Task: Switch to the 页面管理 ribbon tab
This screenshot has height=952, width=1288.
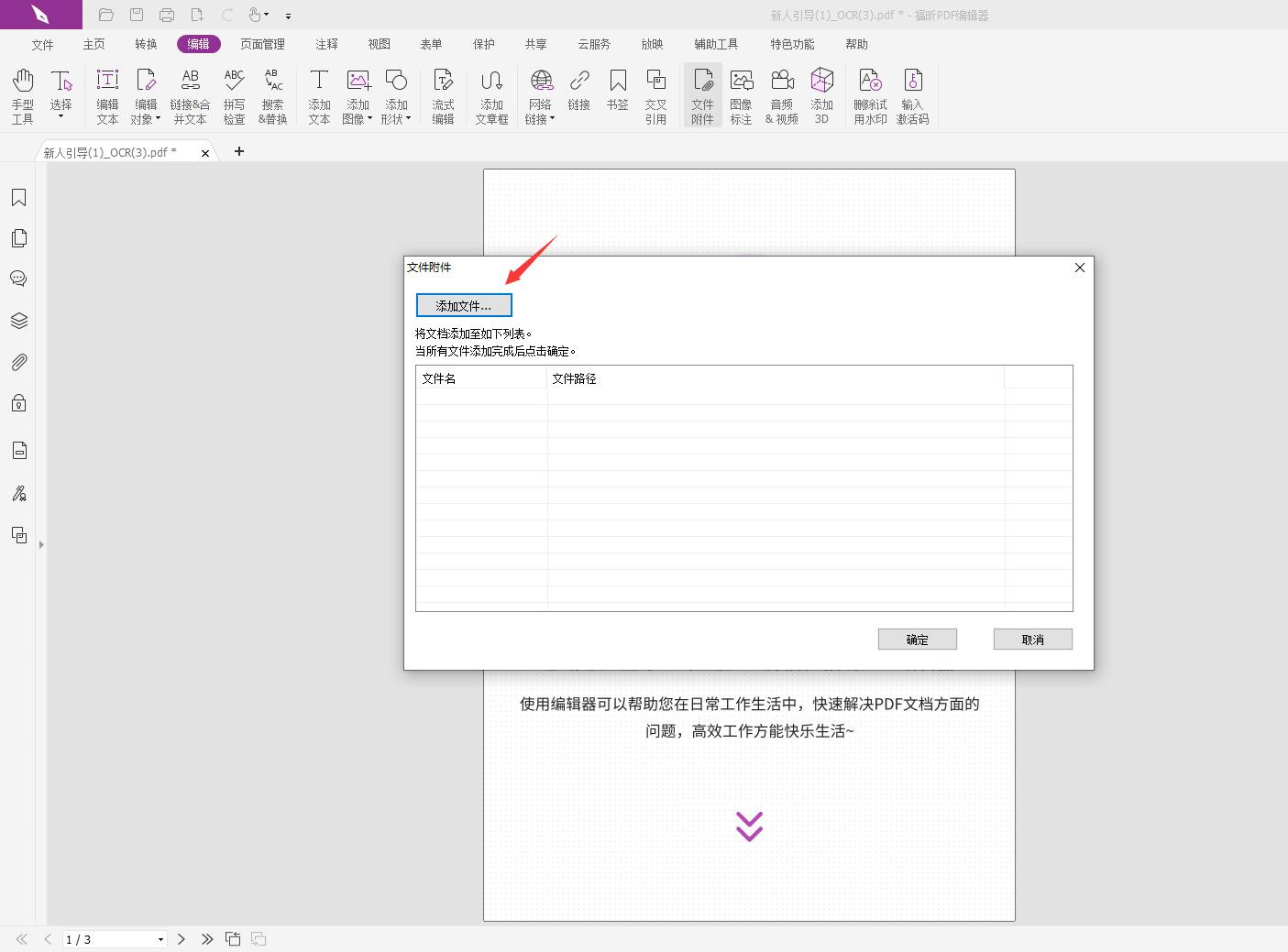Action: [262, 43]
